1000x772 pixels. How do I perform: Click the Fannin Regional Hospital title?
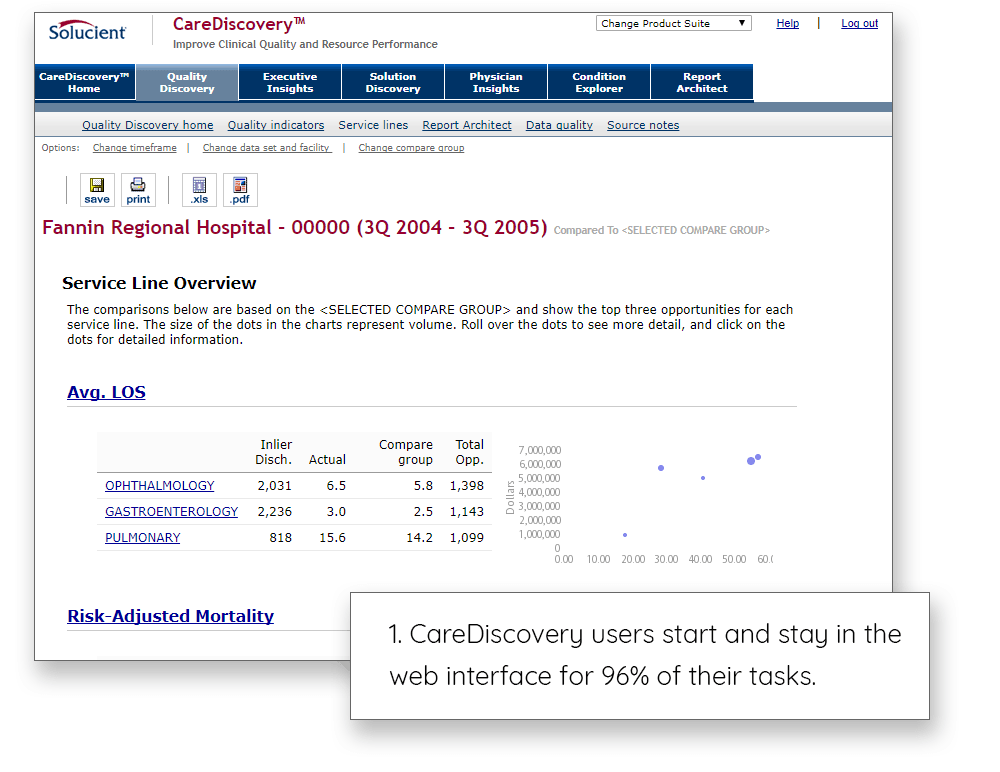pos(295,228)
